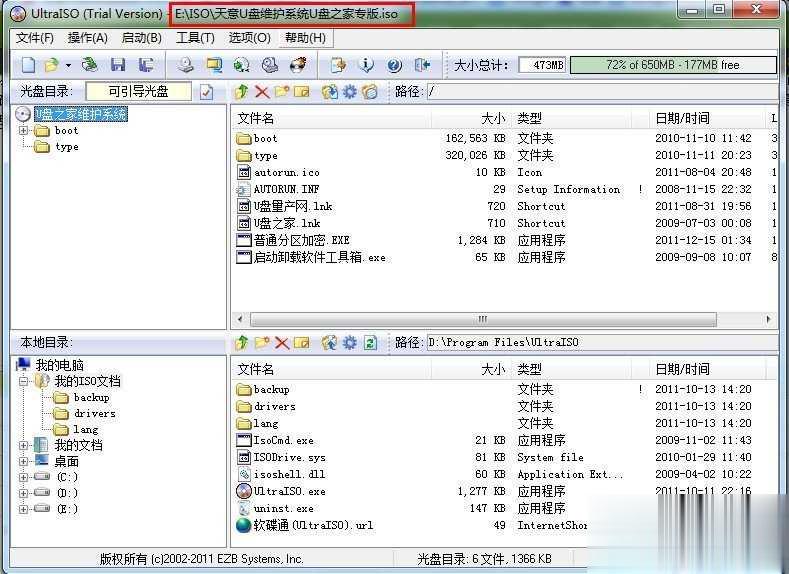The width and height of the screenshot is (789, 574).
Task: Click the red X delete icon in local toolbar
Action: pyautogui.click(x=282, y=343)
